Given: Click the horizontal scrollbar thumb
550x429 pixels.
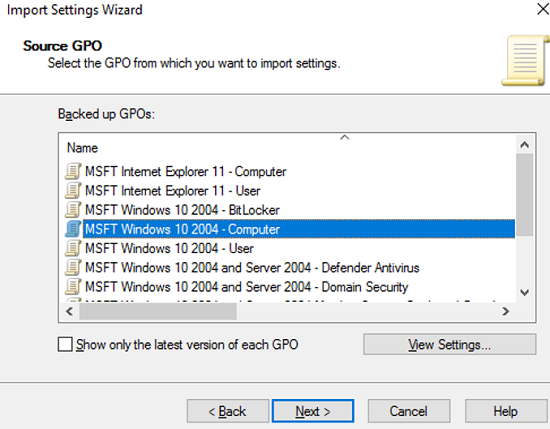Looking at the screenshot, I should point(158,311).
